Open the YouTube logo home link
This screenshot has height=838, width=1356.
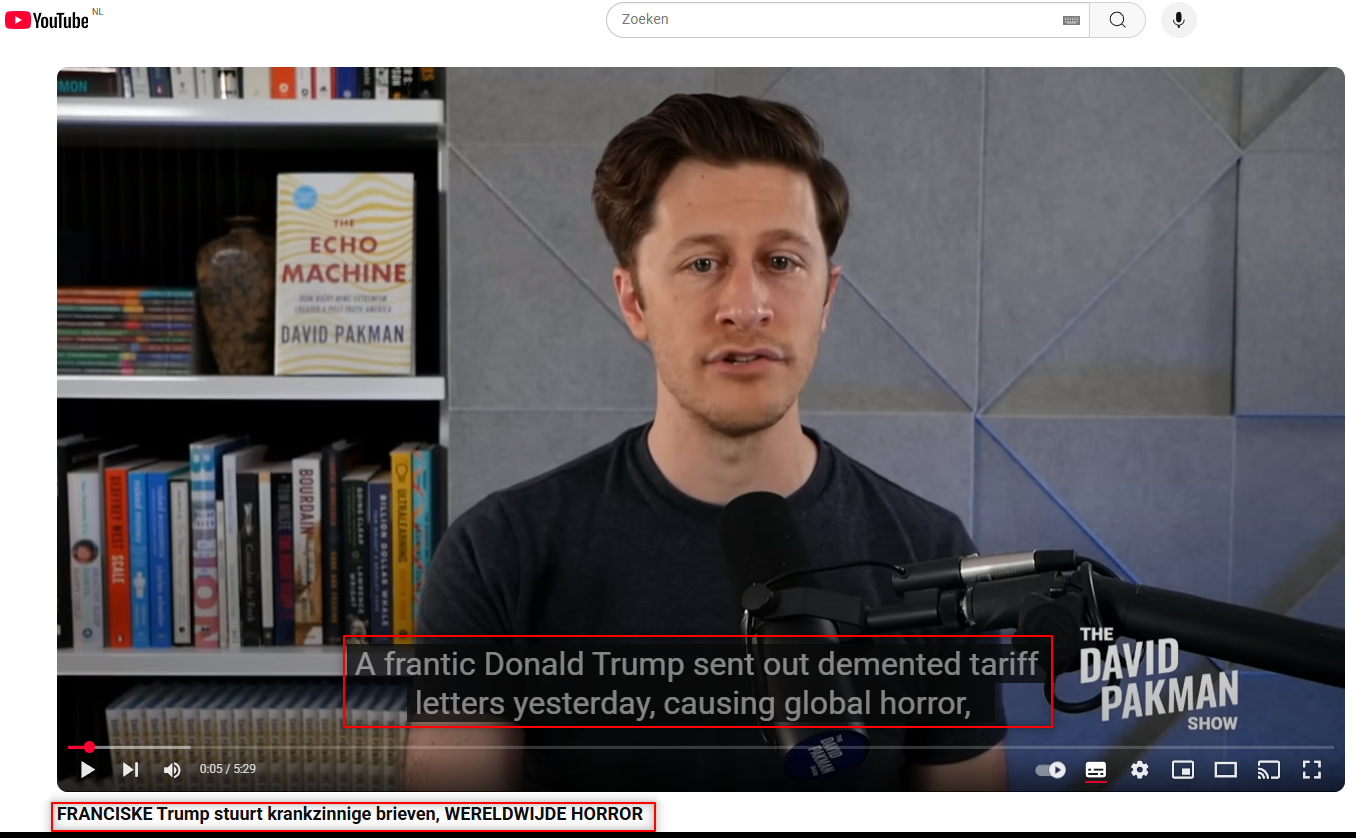47,19
